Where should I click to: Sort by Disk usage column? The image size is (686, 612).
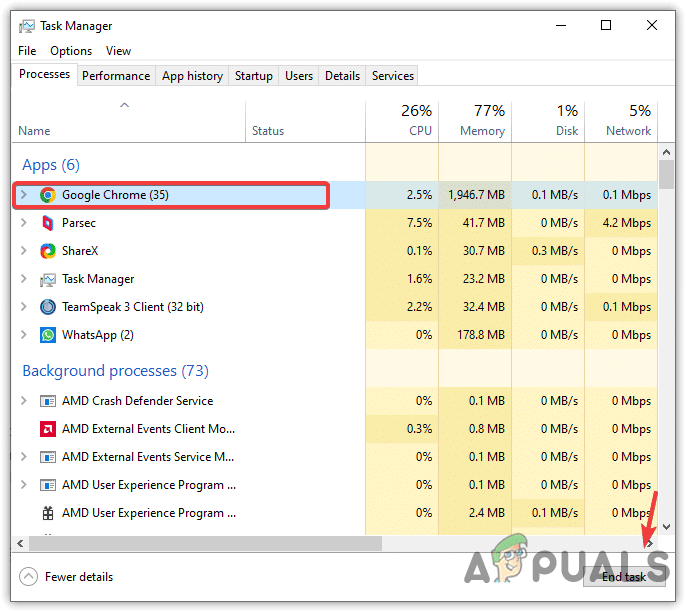[x=548, y=122]
